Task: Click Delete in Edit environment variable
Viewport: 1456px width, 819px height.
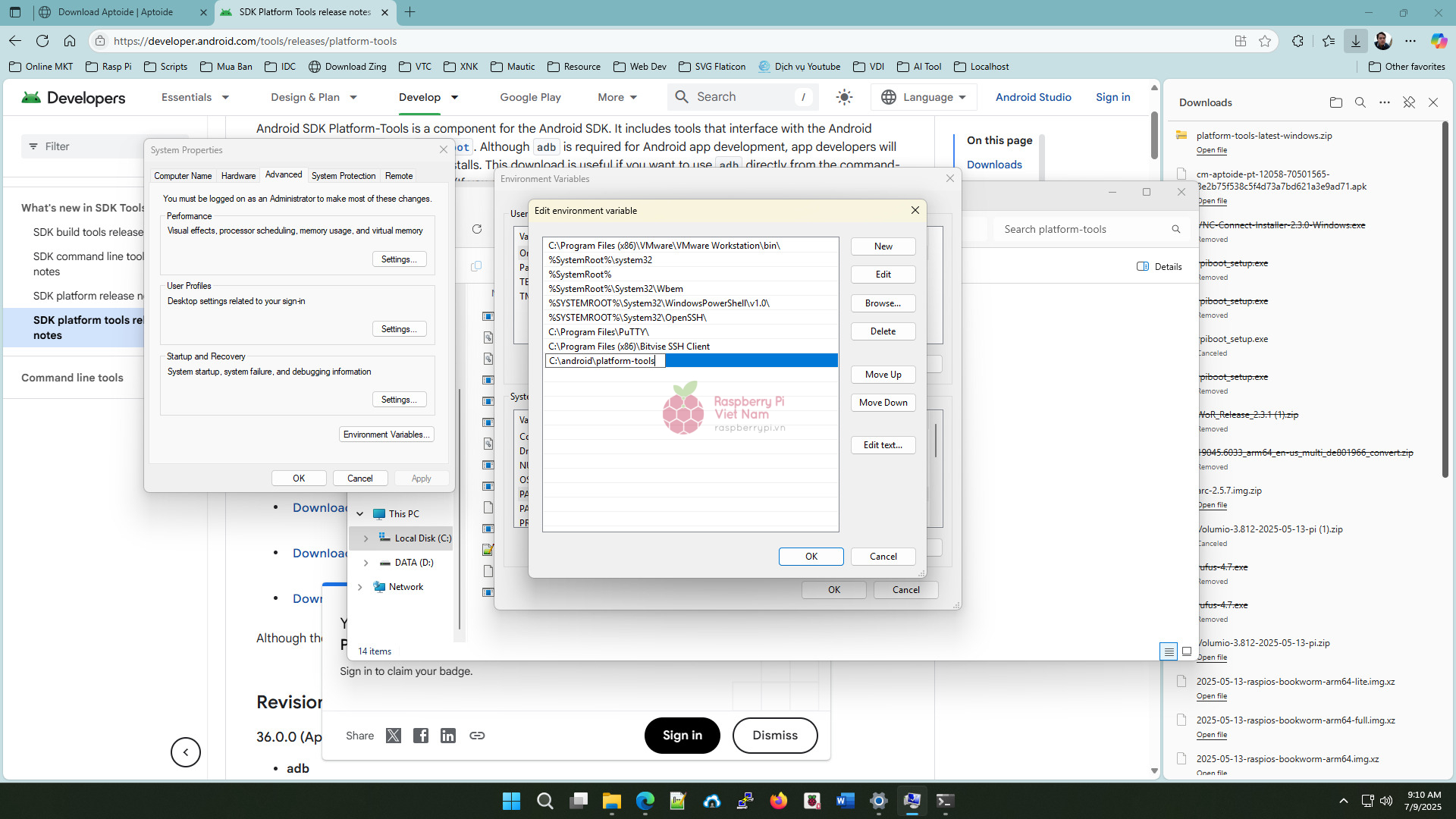Action: (x=883, y=331)
